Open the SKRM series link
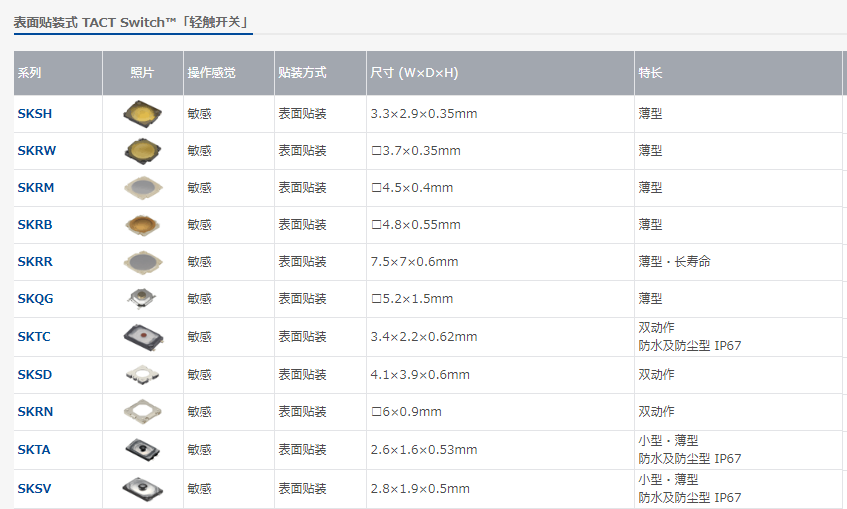Viewport: 847px width, 509px height. click(x=36, y=188)
